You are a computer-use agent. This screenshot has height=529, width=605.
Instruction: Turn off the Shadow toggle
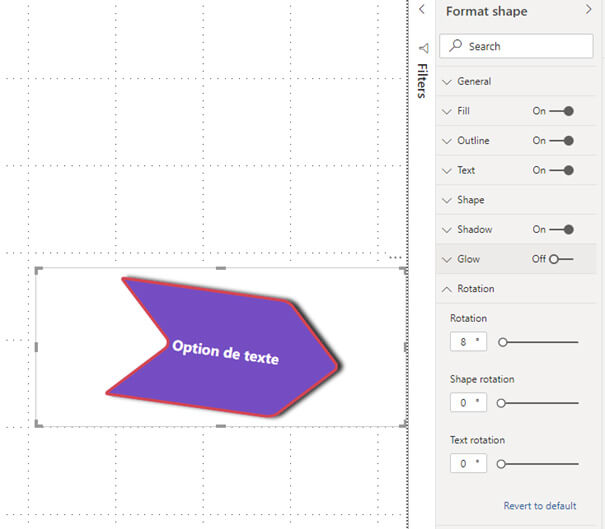[x=561, y=230]
